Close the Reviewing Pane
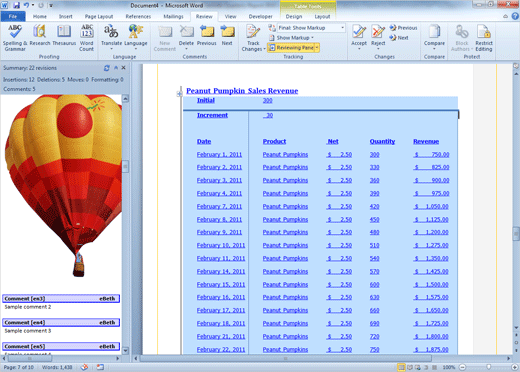This screenshot has width=520, height=372. pyautogui.click(x=123, y=68)
